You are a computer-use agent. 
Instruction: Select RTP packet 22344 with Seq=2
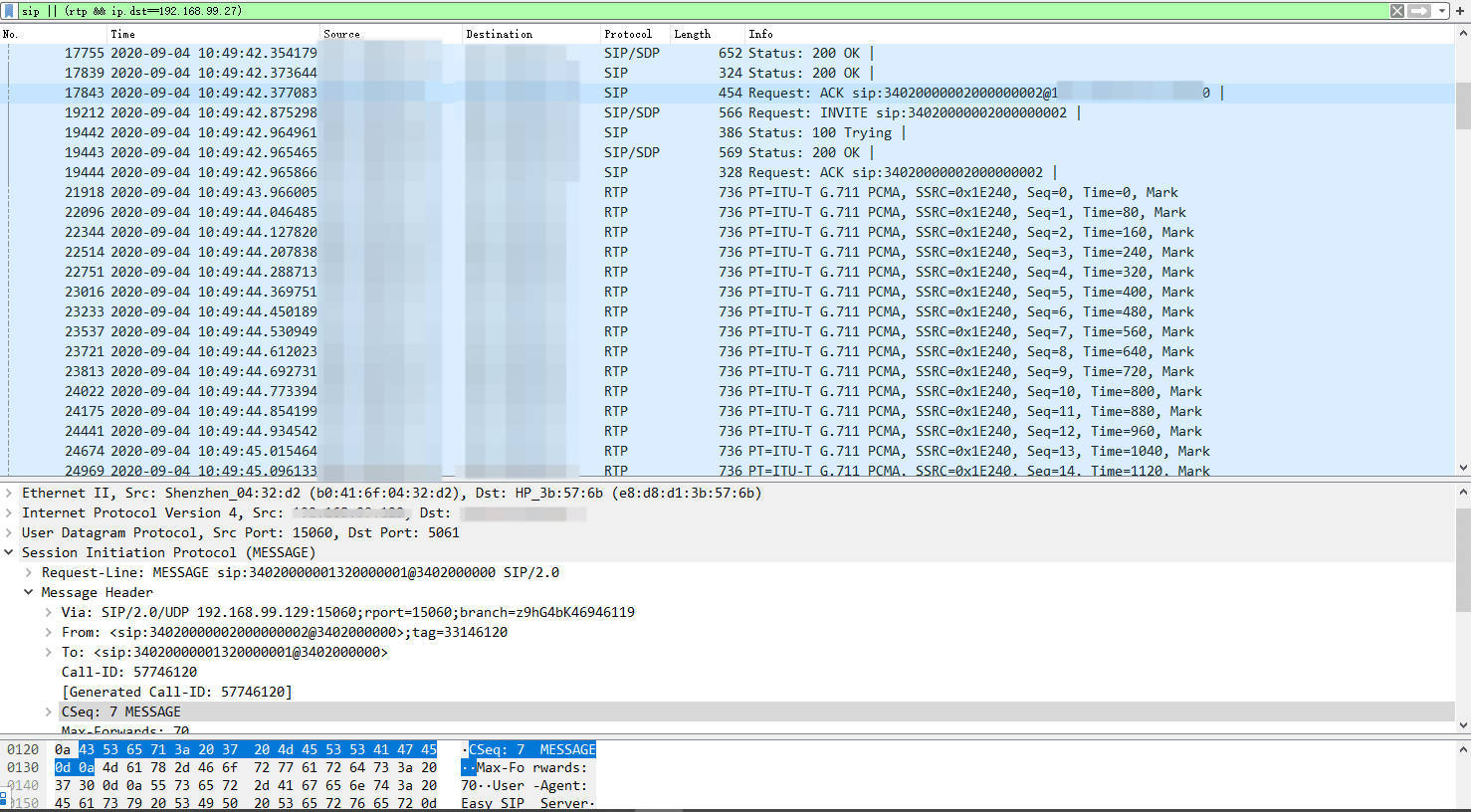click(727, 232)
